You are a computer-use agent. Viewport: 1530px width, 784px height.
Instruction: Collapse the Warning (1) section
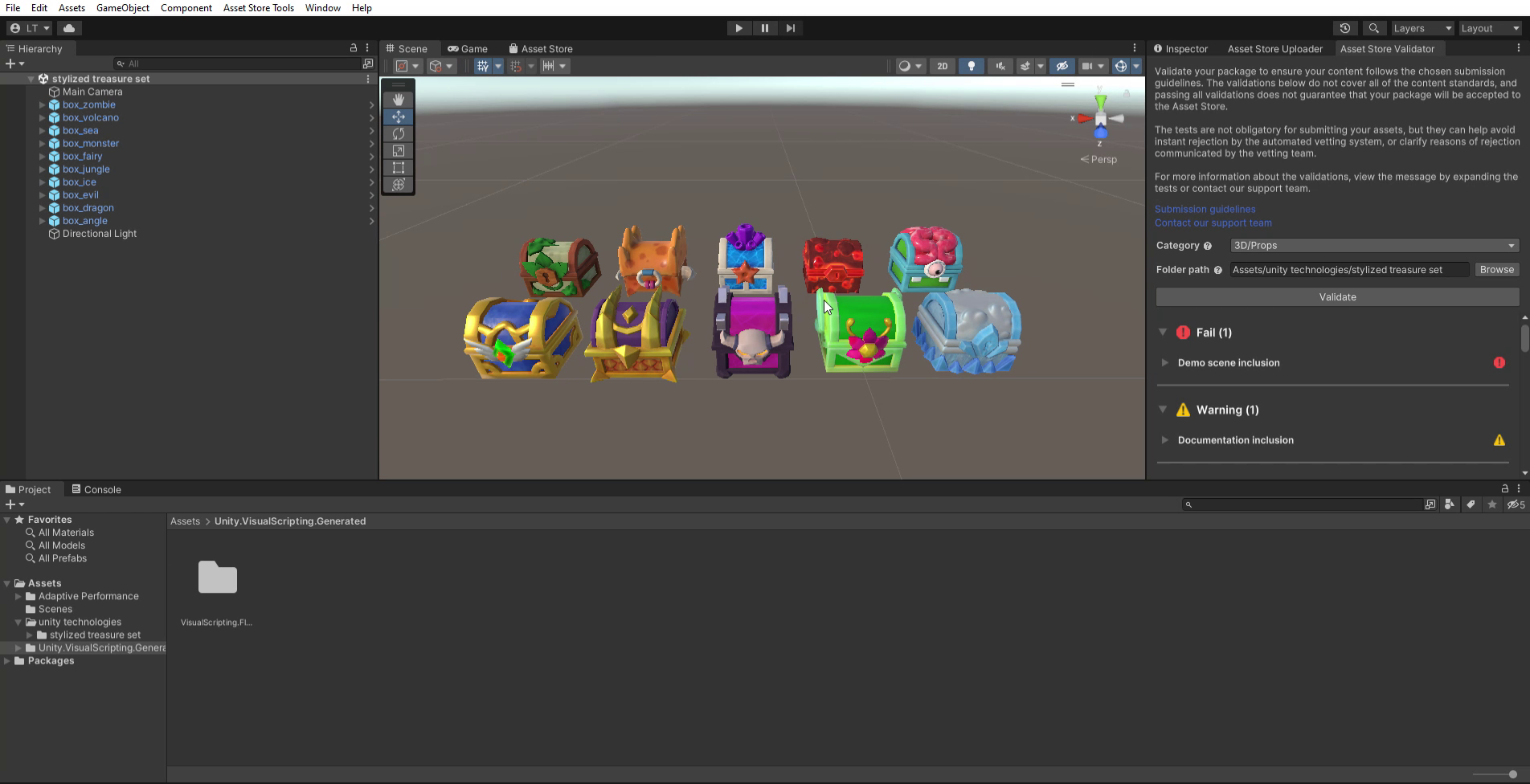[x=1163, y=409]
